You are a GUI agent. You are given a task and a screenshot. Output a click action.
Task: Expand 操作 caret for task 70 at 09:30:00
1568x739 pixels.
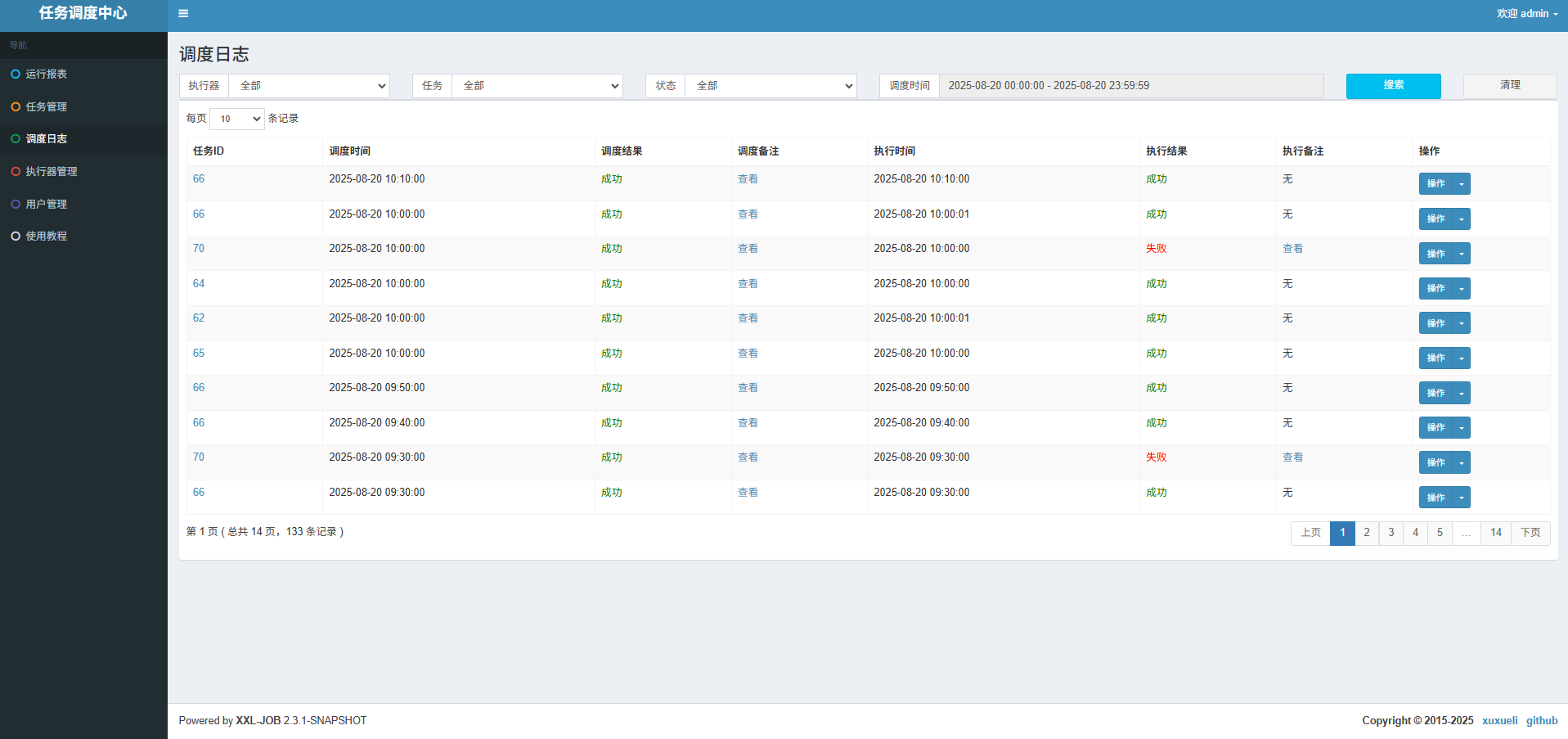(x=1462, y=462)
